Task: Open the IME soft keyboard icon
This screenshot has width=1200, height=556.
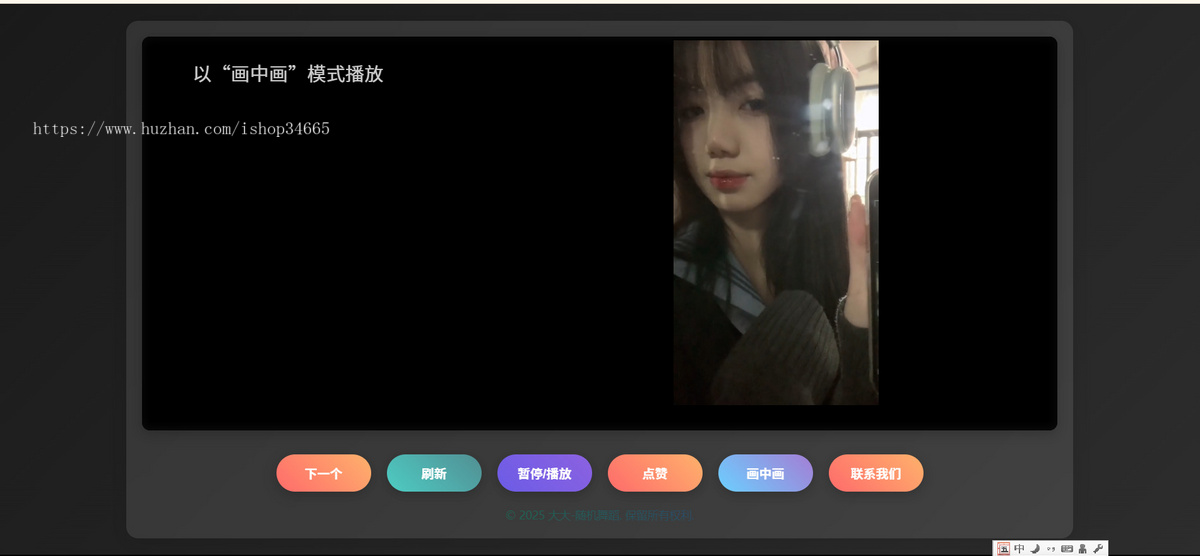Action: [1067, 548]
